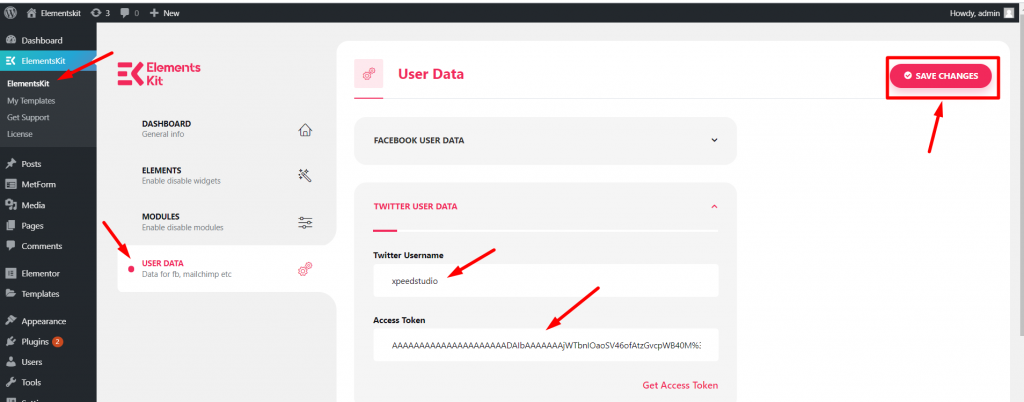The width and height of the screenshot is (1024, 402).
Task: Open the comments bubble in admin bar
Action: [130, 12]
